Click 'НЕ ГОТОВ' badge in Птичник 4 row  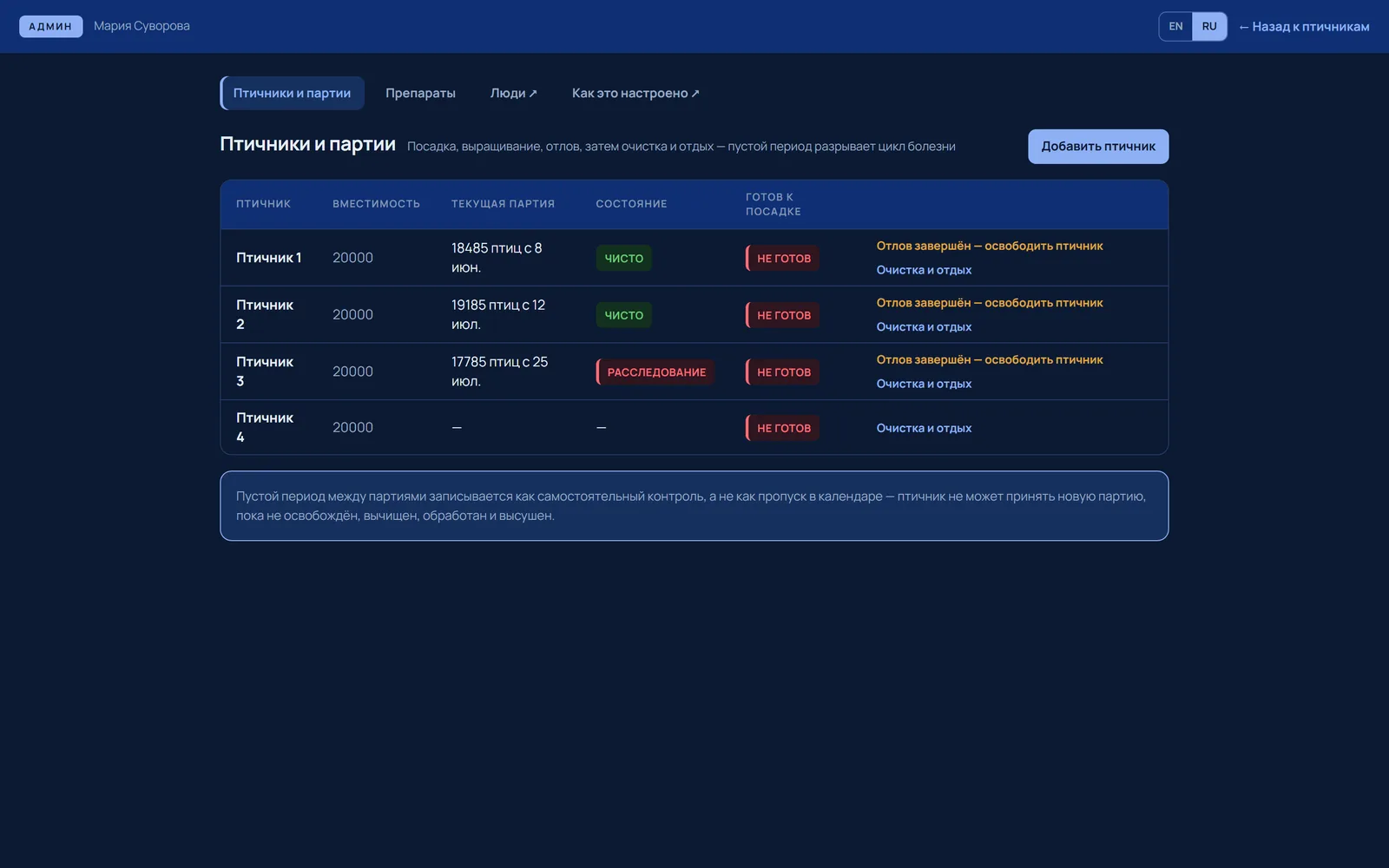tap(782, 428)
